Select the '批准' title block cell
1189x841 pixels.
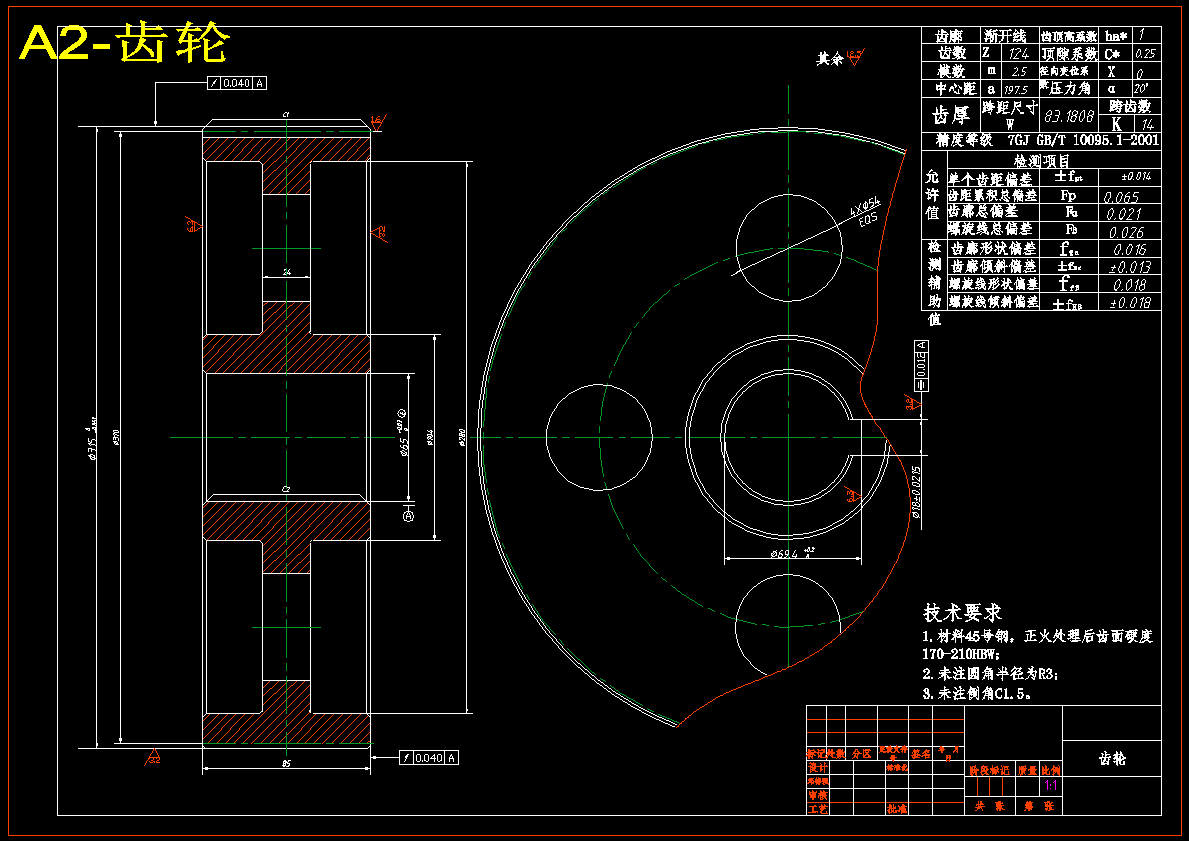[896, 809]
